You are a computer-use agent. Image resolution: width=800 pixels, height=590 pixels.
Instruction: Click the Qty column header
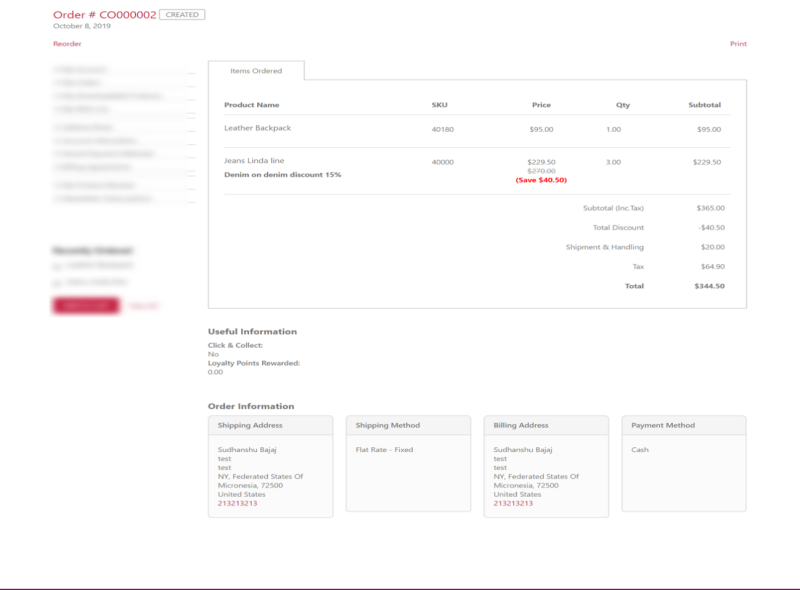tap(623, 105)
